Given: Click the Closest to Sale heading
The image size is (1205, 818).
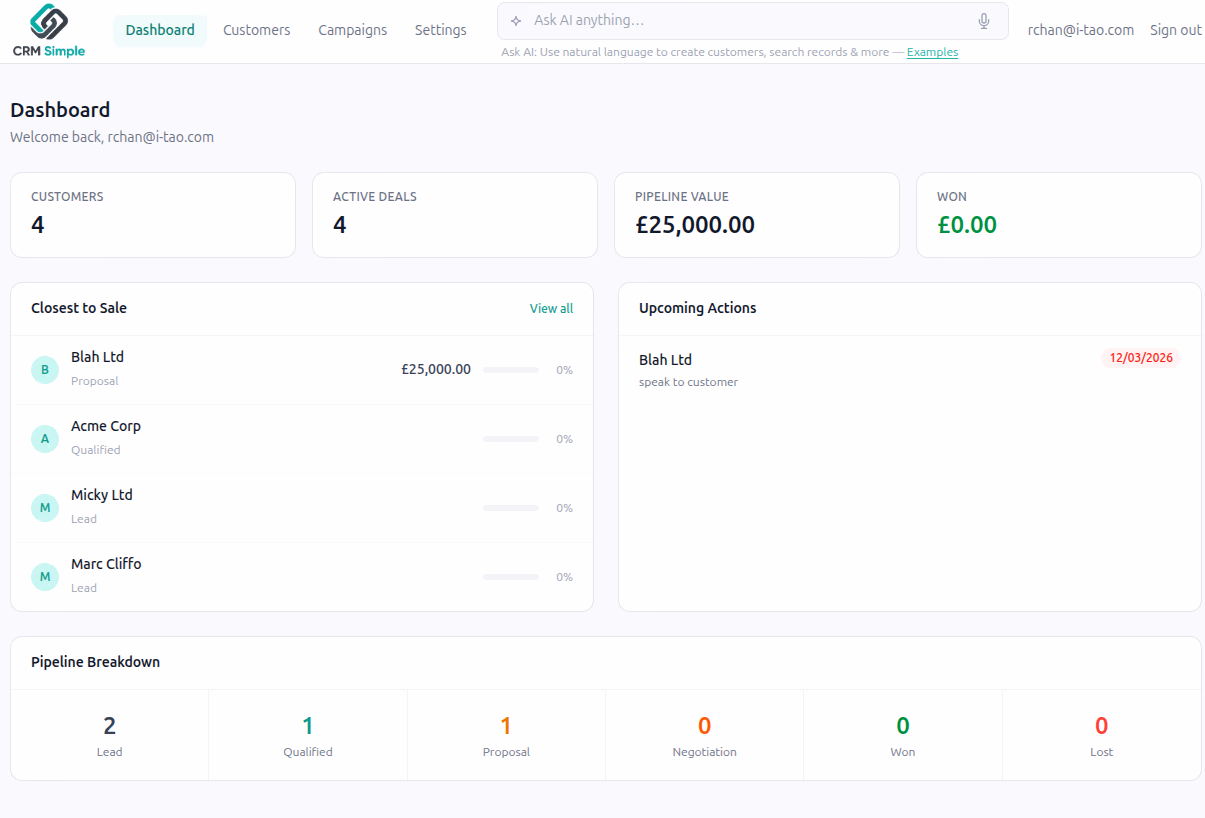Looking at the screenshot, I should point(79,308).
